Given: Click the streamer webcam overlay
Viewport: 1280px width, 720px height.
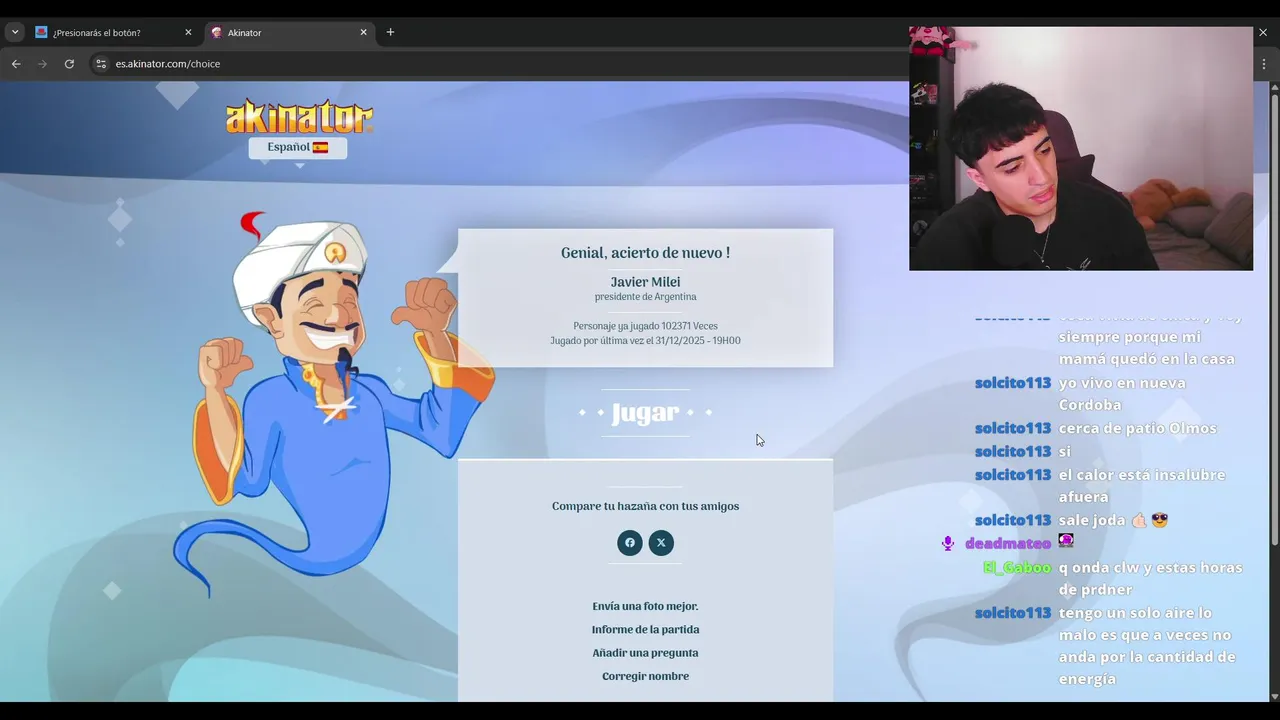Looking at the screenshot, I should click(1081, 148).
